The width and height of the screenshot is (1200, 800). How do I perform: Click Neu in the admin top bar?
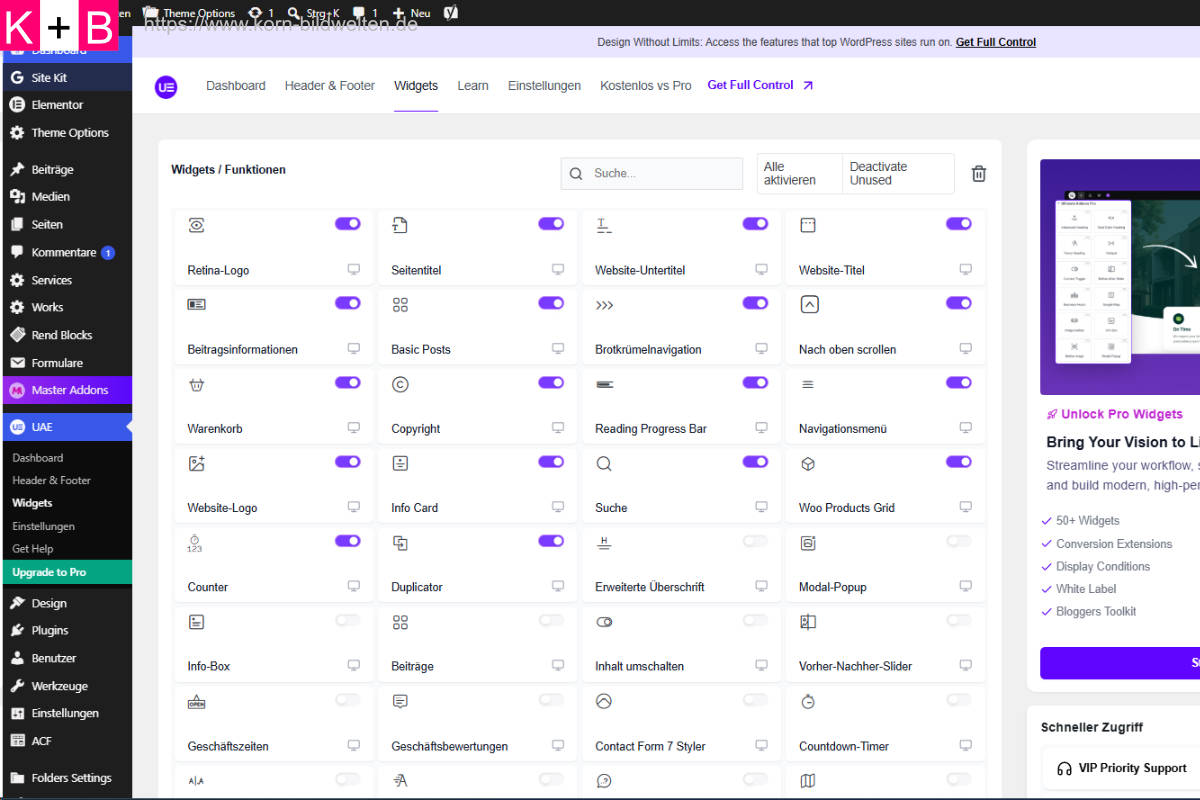[x=411, y=13]
